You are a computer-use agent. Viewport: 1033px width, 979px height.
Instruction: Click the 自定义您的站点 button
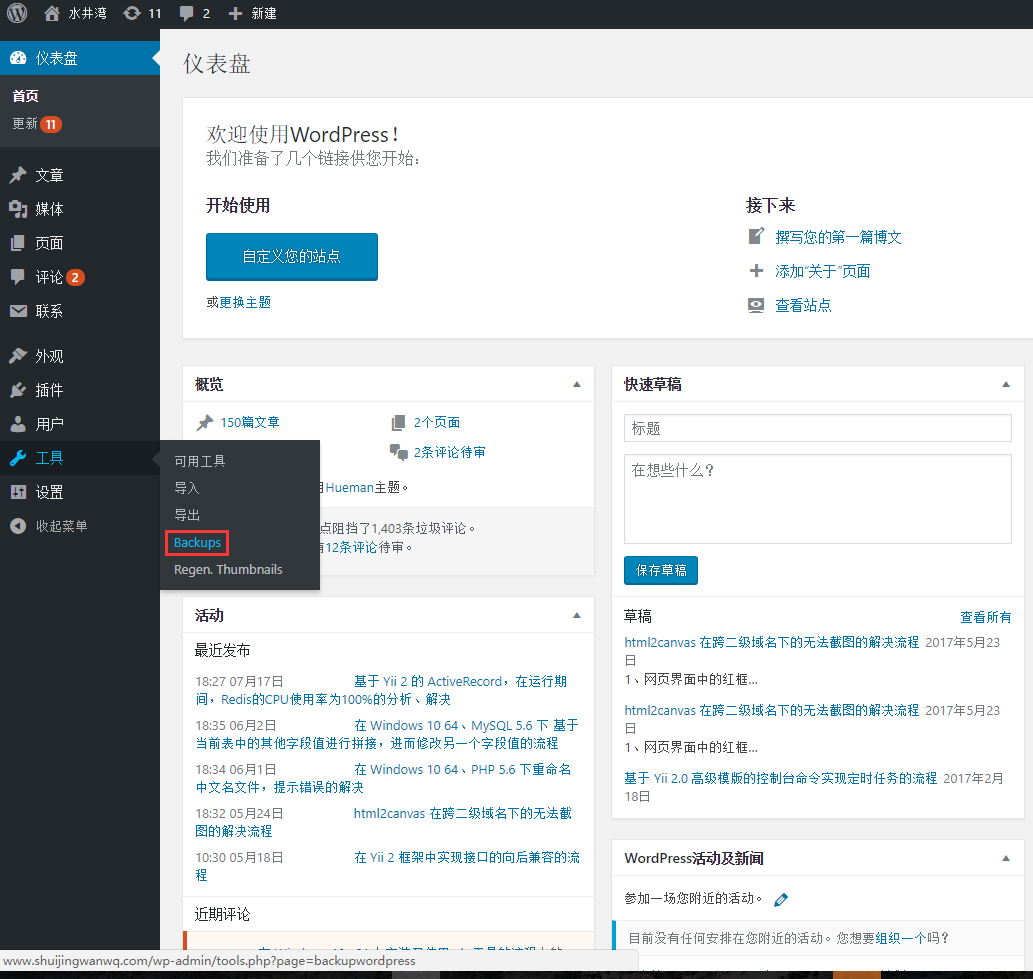pyautogui.click(x=291, y=257)
